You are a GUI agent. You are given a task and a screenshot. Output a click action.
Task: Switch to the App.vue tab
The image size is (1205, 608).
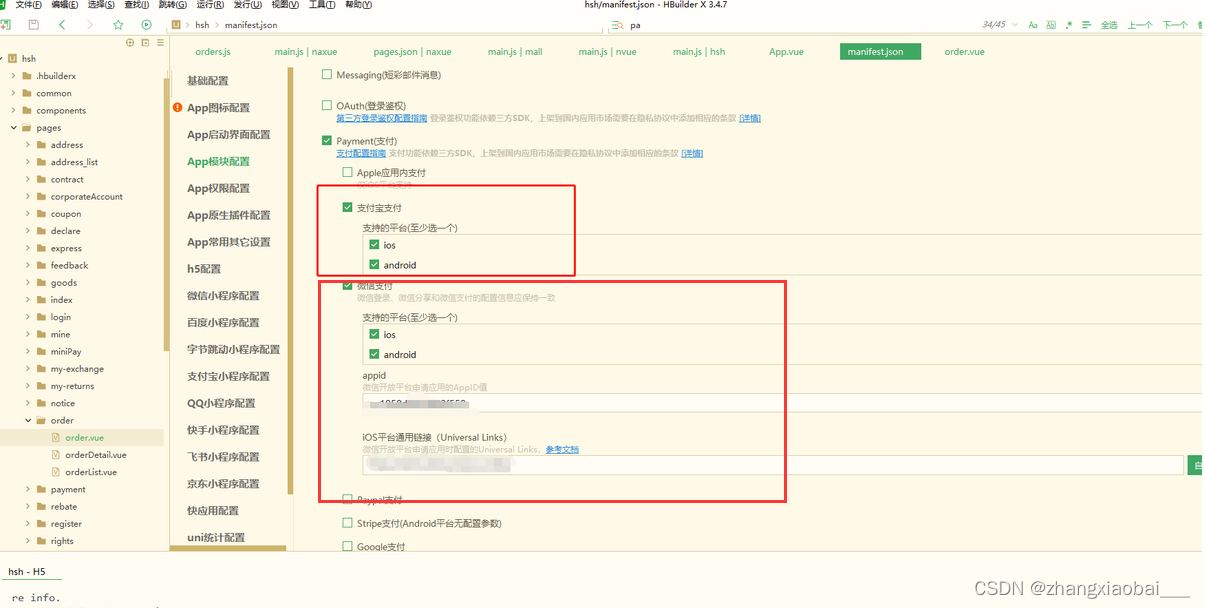coord(786,51)
